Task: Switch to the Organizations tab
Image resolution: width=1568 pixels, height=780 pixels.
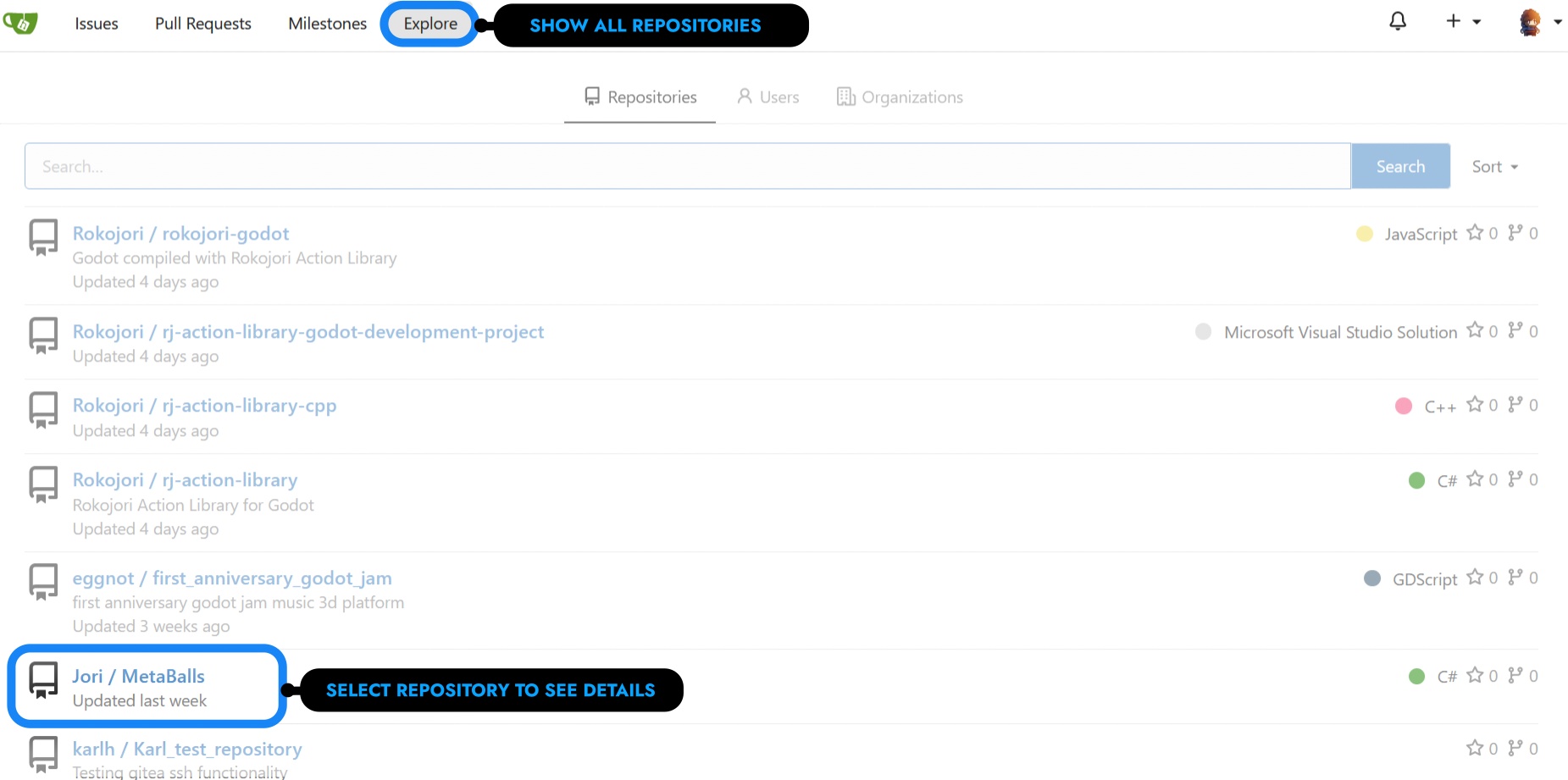Action: 900,97
